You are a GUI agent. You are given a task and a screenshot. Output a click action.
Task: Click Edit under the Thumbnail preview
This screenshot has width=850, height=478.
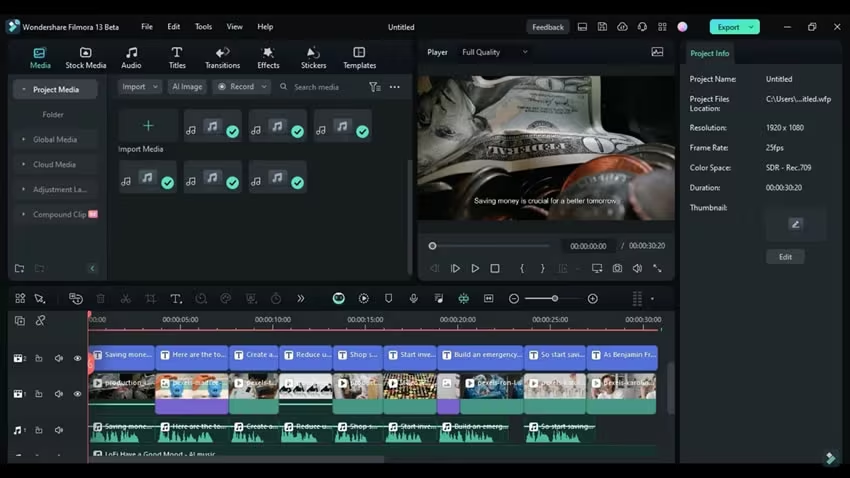pyautogui.click(x=785, y=257)
